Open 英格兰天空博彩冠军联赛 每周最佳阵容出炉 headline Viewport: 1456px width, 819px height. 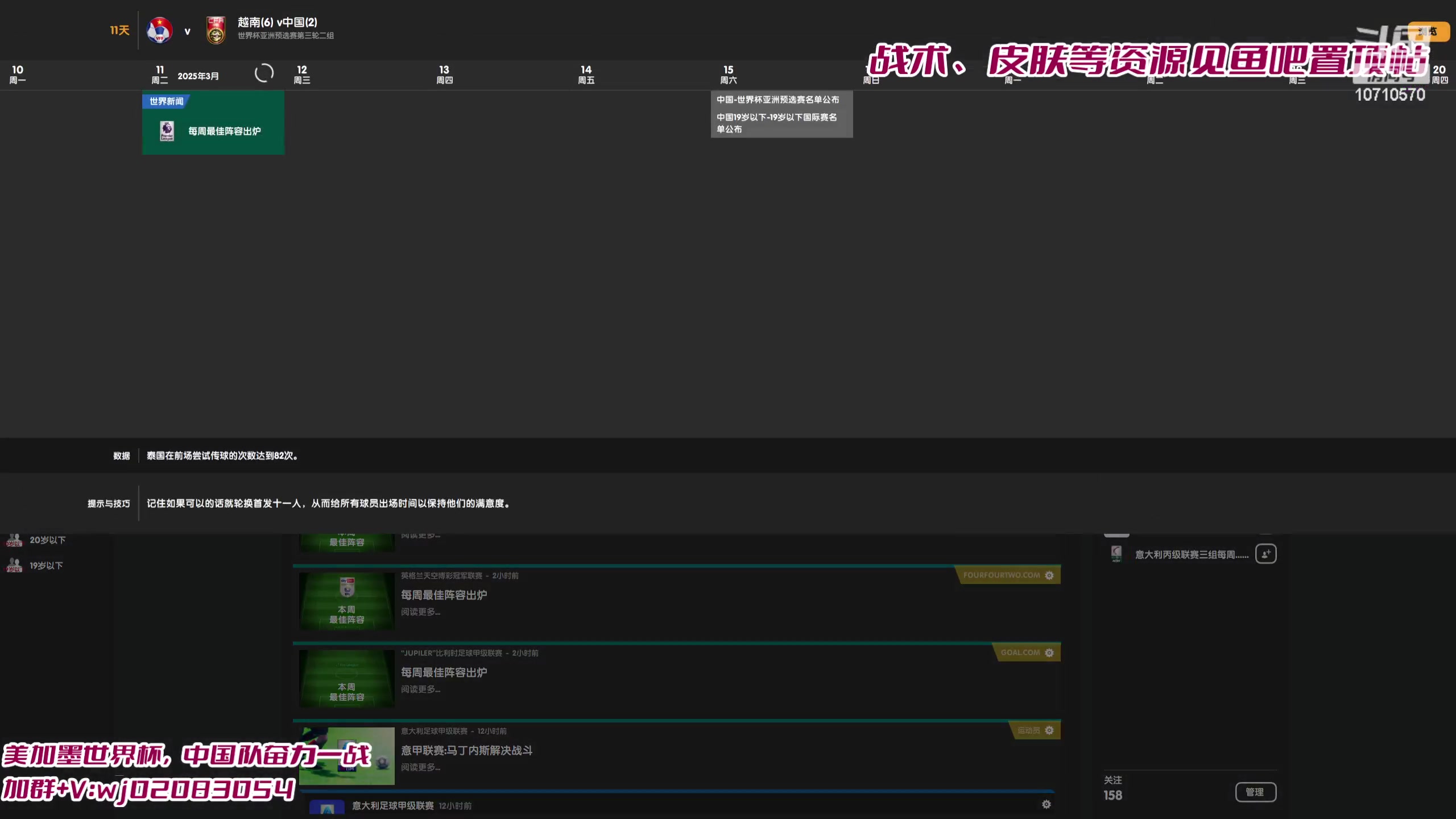coord(444,595)
